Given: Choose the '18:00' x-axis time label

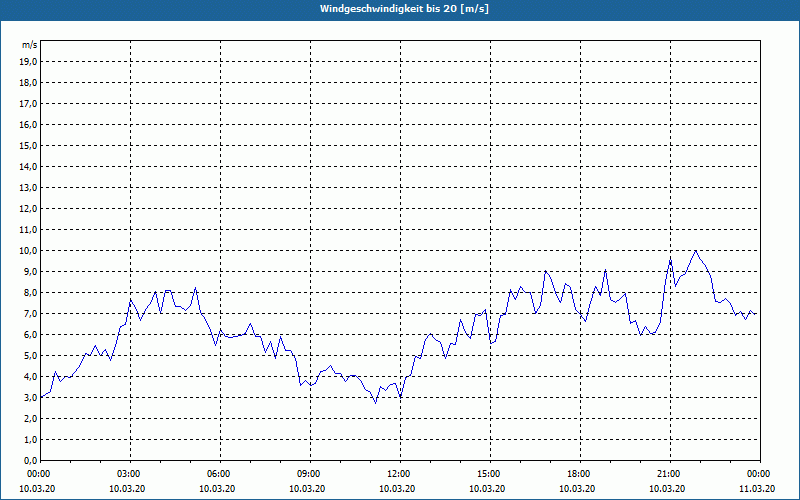Looking at the screenshot, I should point(580,474).
